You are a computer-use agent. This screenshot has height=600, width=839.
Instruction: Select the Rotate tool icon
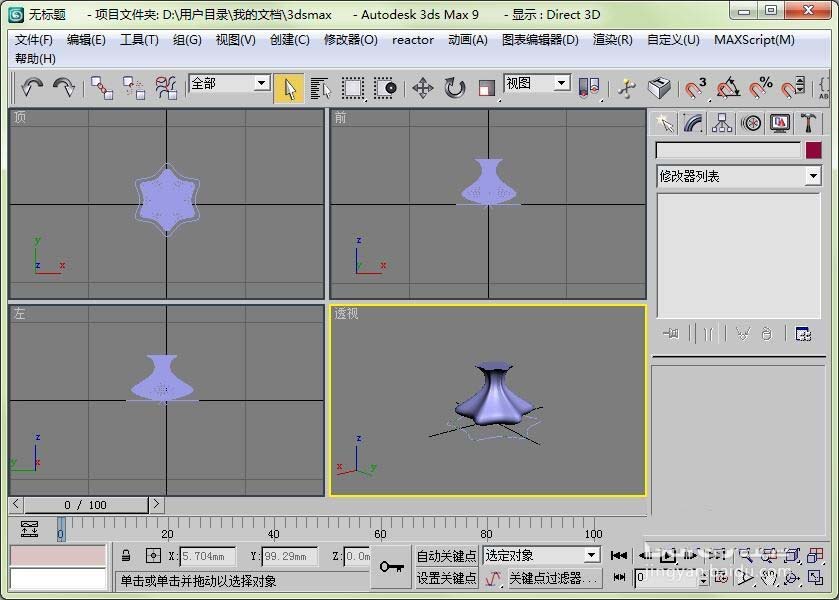click(455, 88)
